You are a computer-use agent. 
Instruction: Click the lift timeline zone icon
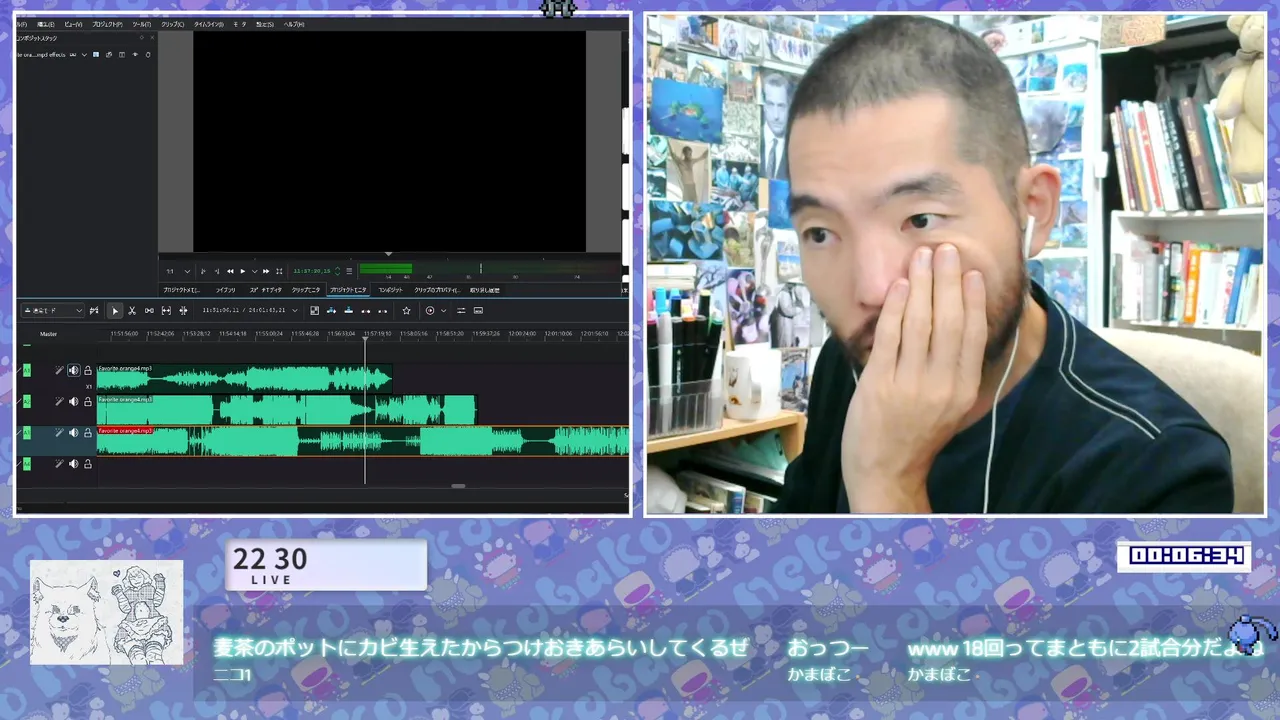click(x=384, y=310)
